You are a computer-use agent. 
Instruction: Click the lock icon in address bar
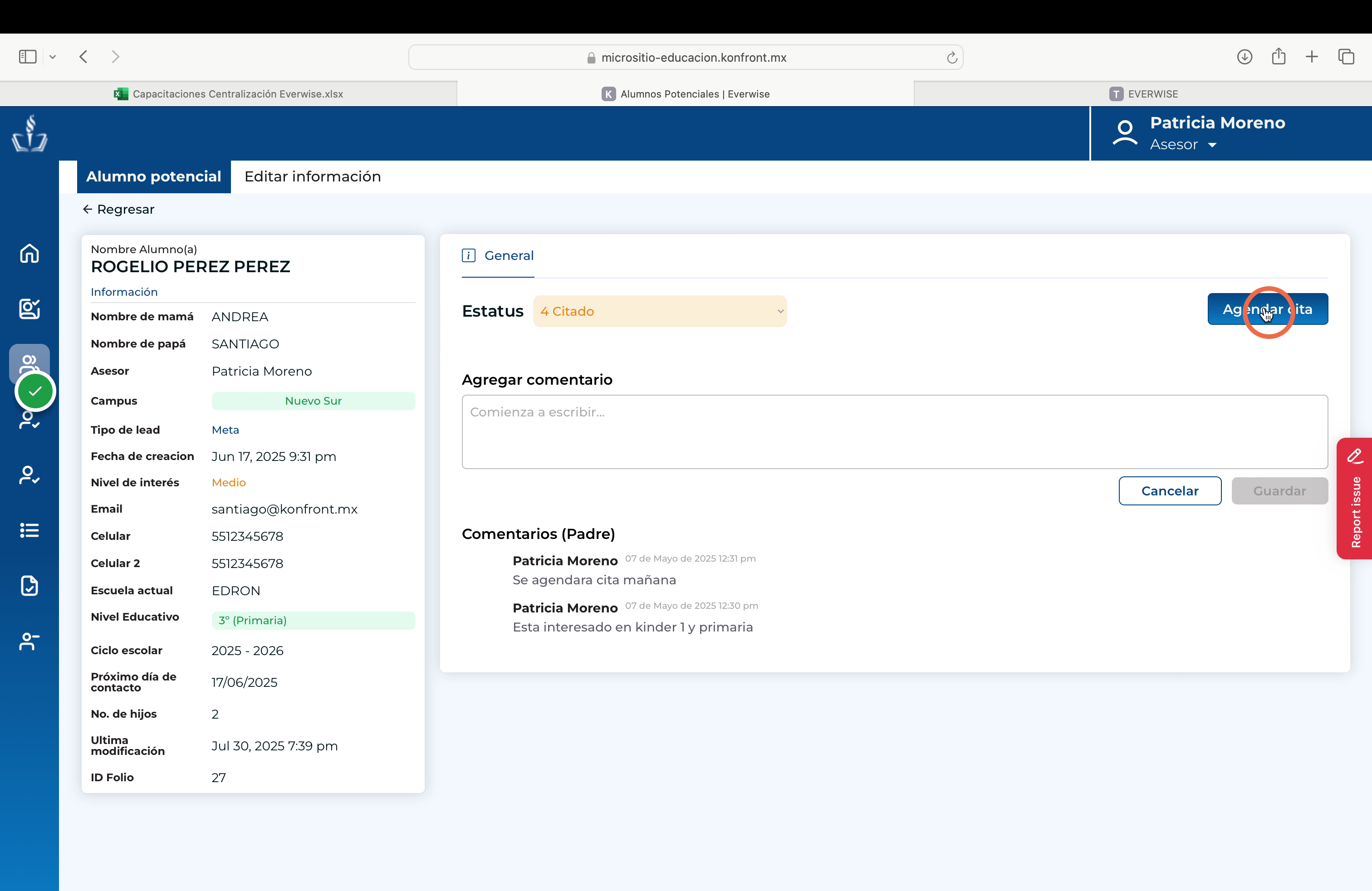(x=591, y=58)
